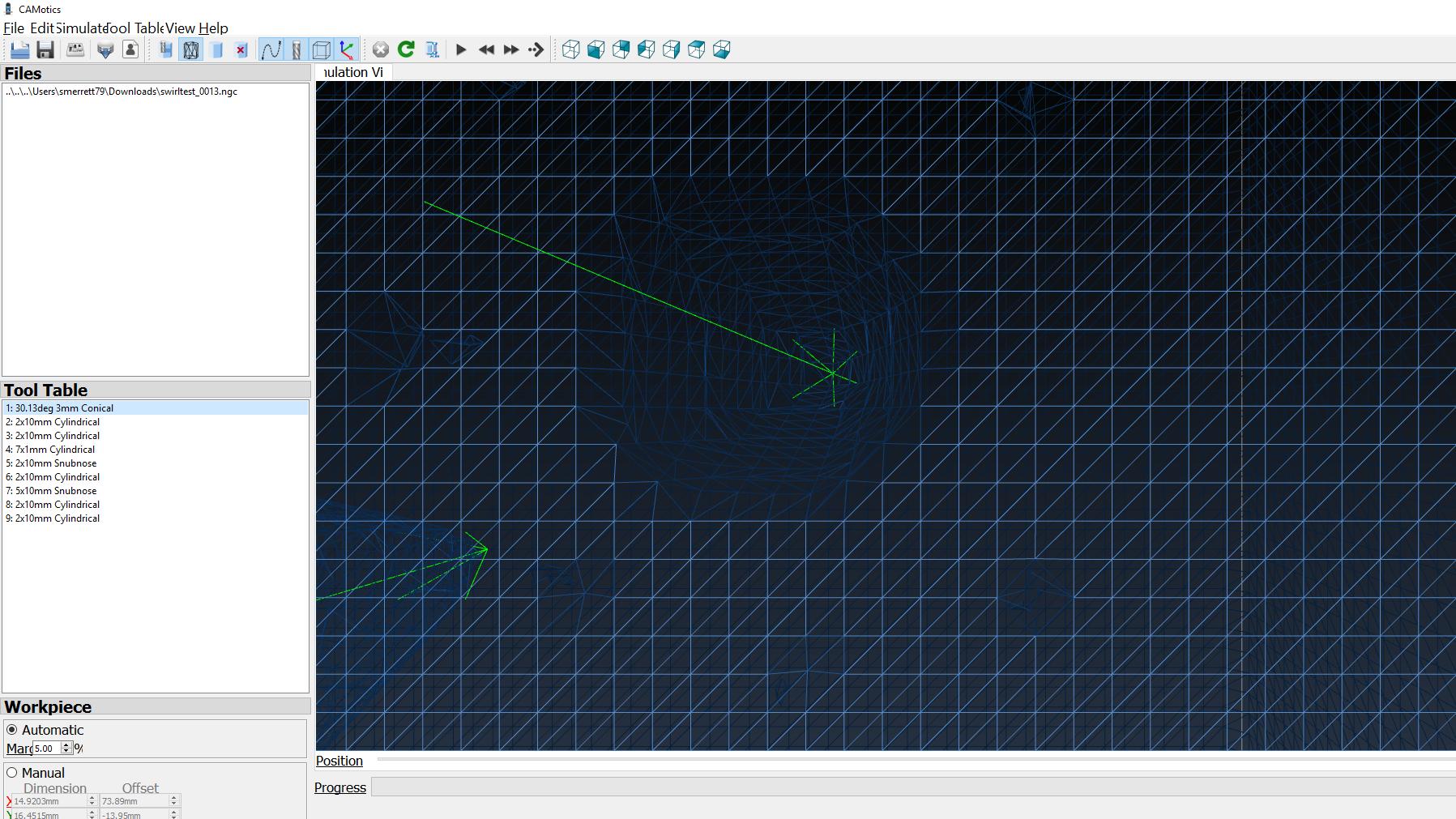
Task: Select tool 5: 2x10mm Snubnose
Action: pos(156,463)
